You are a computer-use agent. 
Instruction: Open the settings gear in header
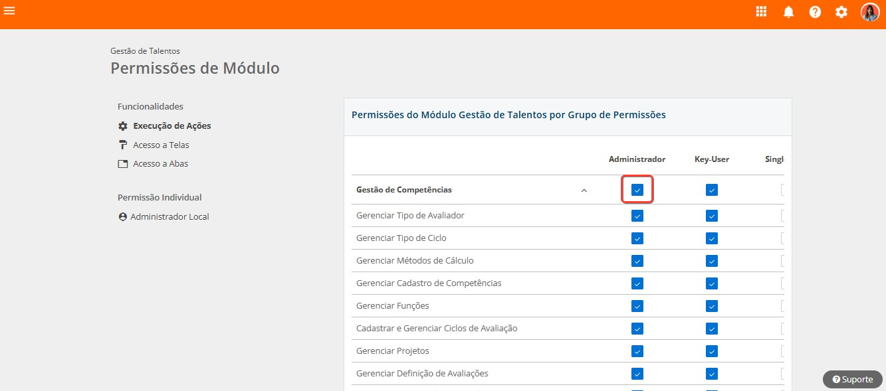841,12
